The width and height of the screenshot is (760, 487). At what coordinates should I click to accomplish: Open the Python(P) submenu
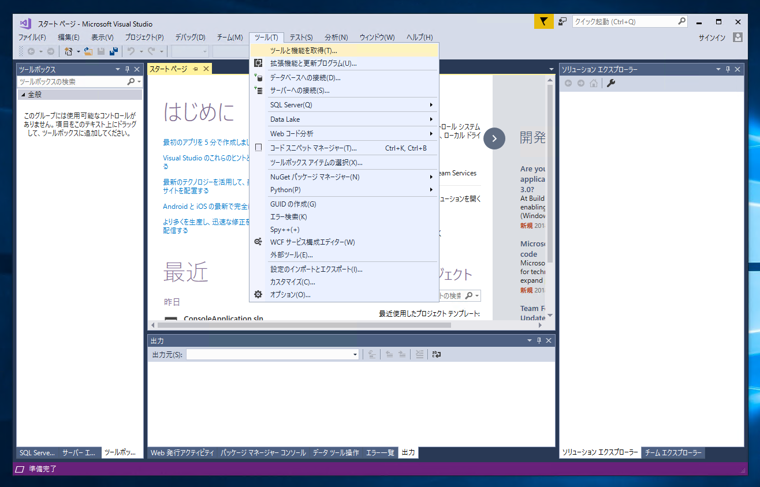click(x=345, y=190)
